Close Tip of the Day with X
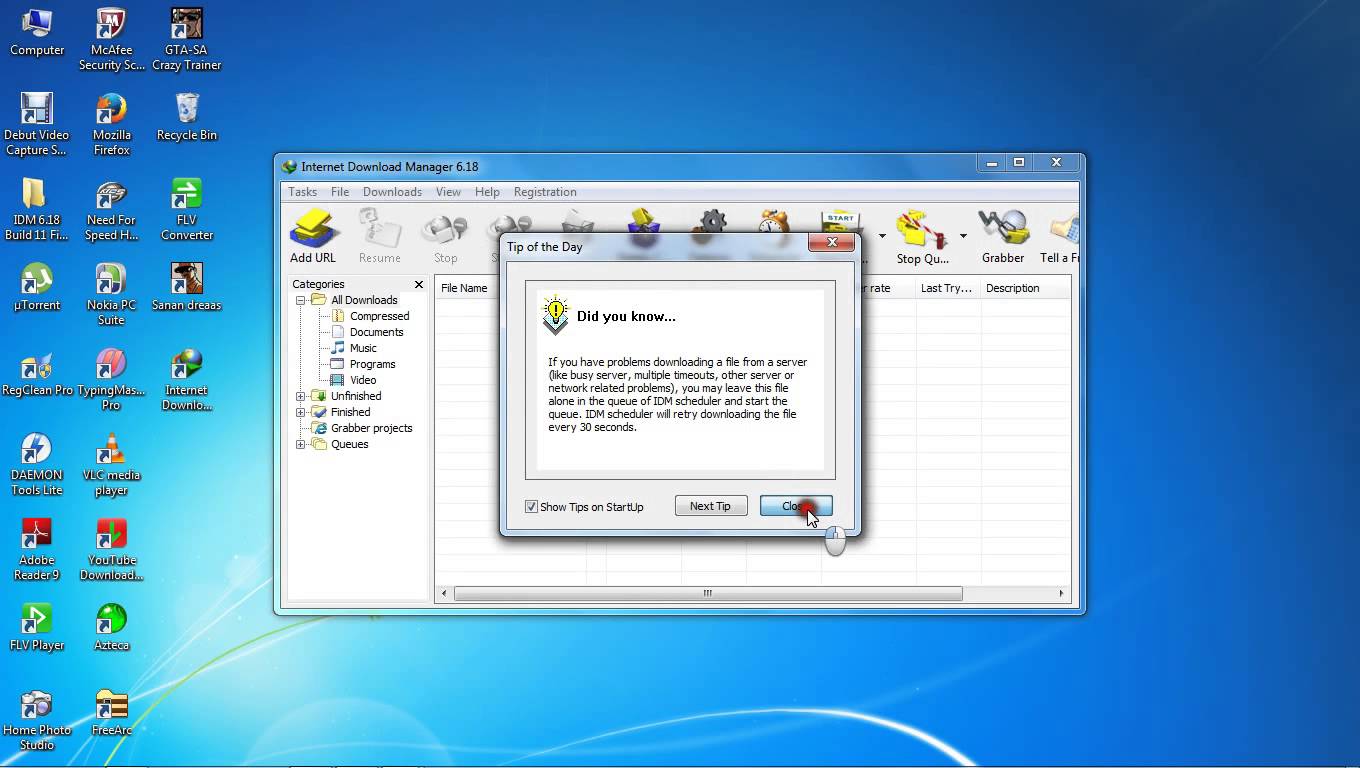This screenshot has width=1360, height=768. coord(831,242)
